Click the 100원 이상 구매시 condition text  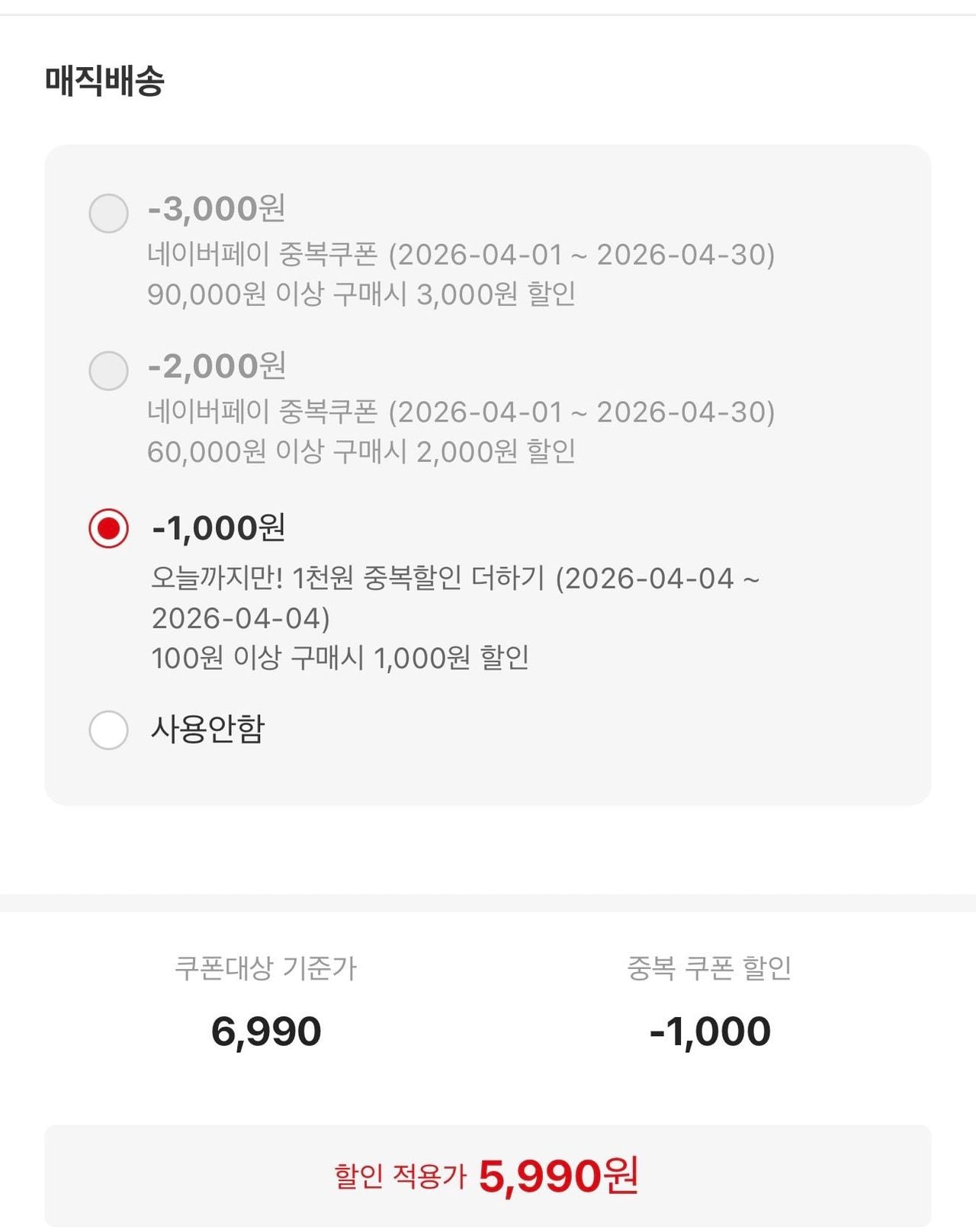point(340,658)
